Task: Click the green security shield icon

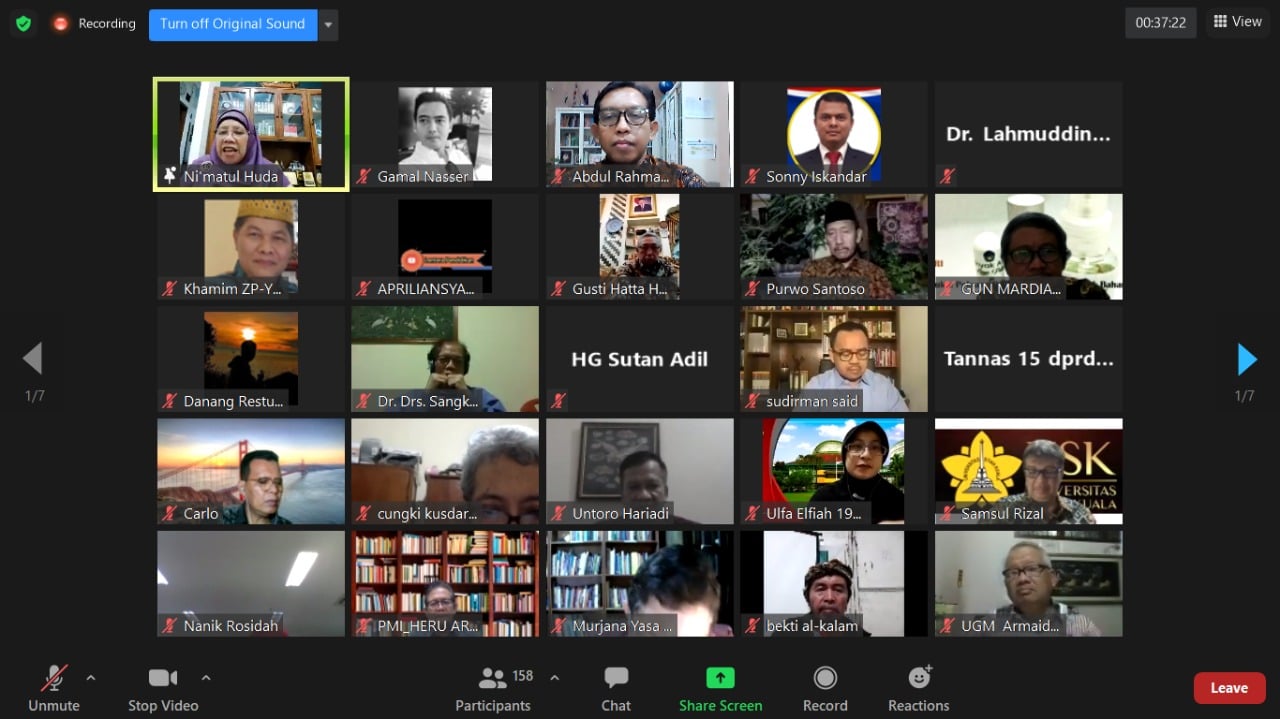Action: (22, 22)
